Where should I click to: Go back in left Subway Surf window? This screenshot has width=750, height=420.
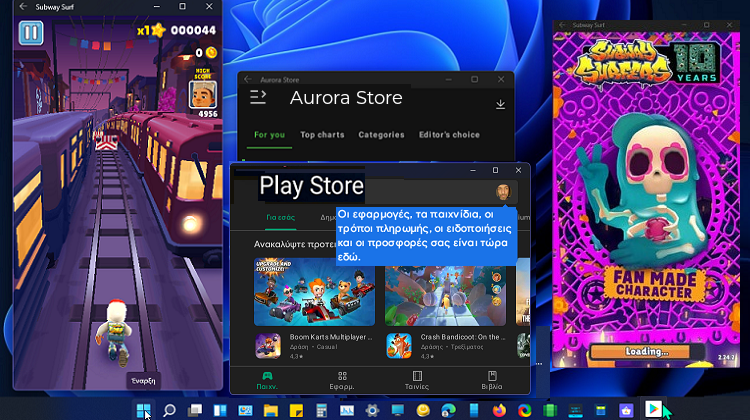[23, 7]
